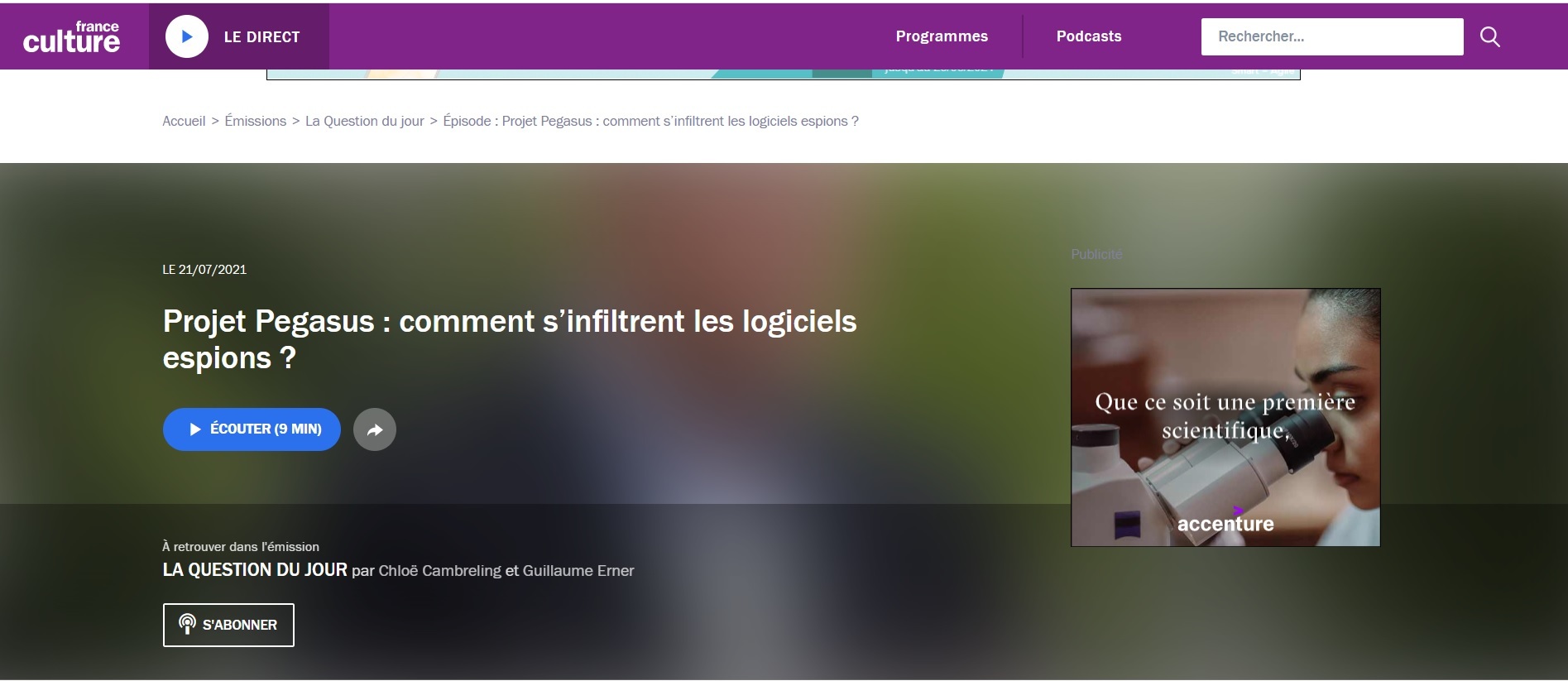Go to Accueil in breadcrumb

point(184,121)
